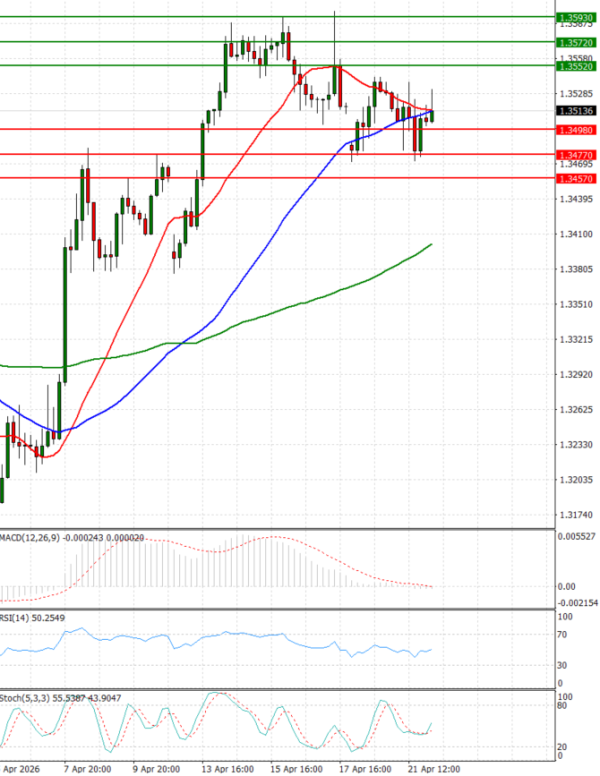Click the 1.32920 price axis value
The image size is (600, 776).
pos(573,375)
